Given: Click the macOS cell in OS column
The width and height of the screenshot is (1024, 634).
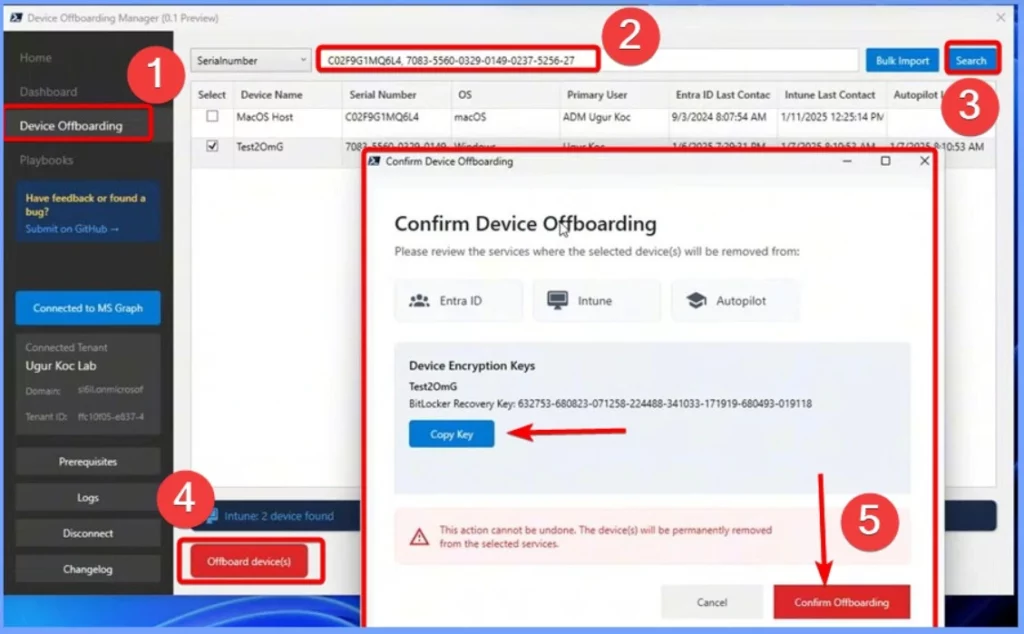Looking at the screenshot, I should click(470, 117).
